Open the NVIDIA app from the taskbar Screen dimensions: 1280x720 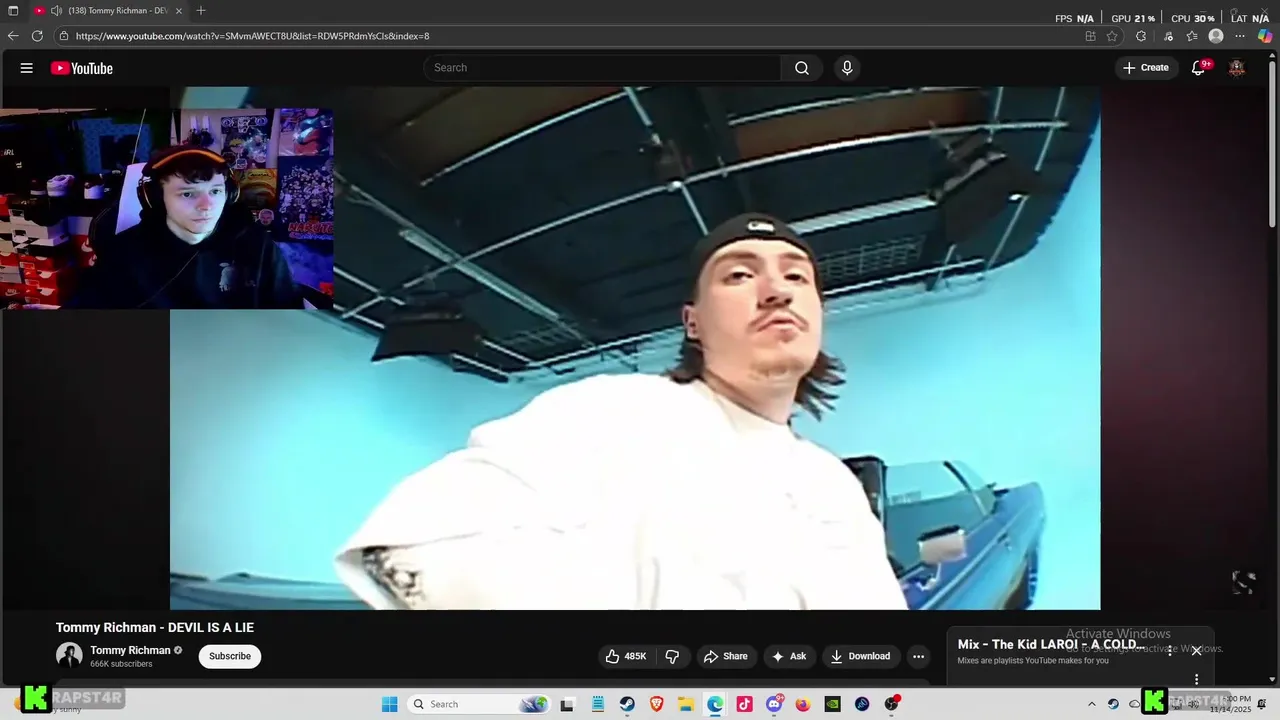(832, 704)
